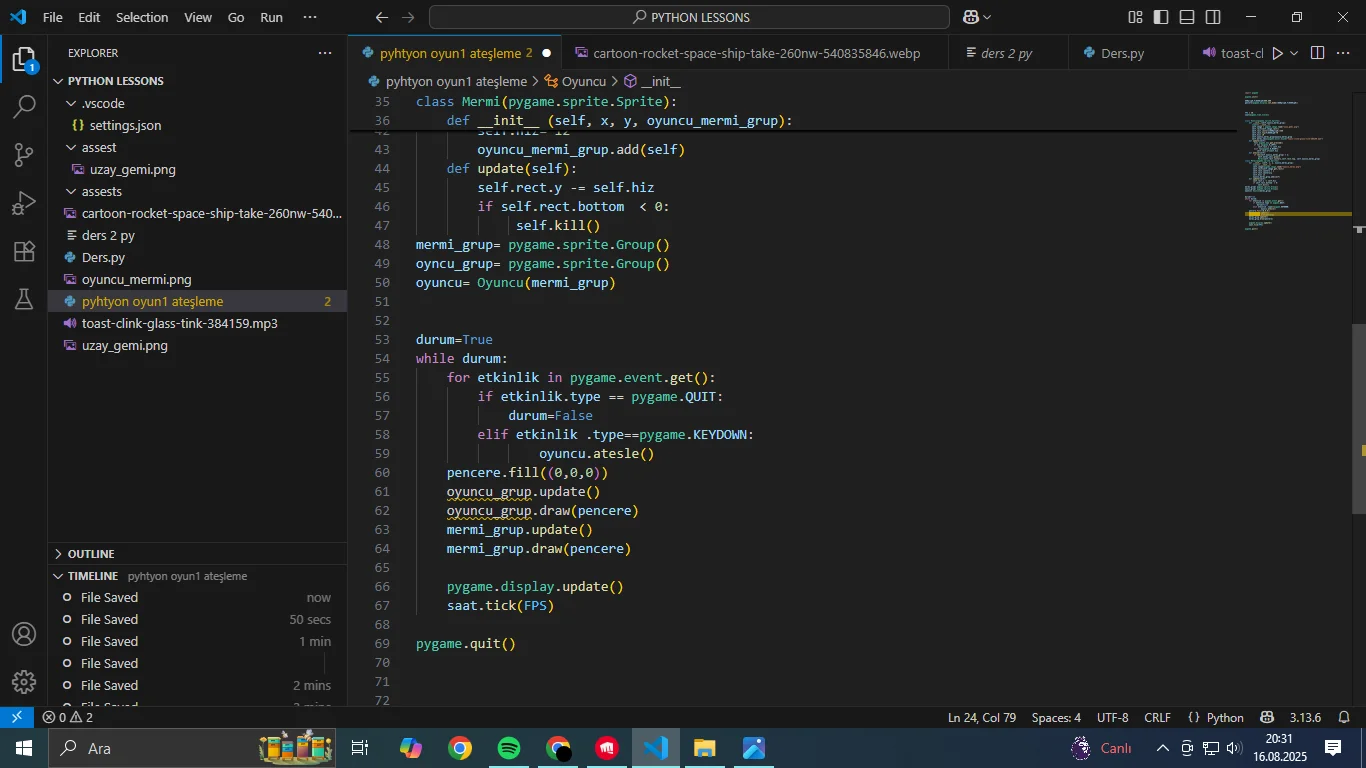This screenshot has width=1366, height=768.
Task: Run the toast-cl file with the play button
Action: pos(1276,52)
